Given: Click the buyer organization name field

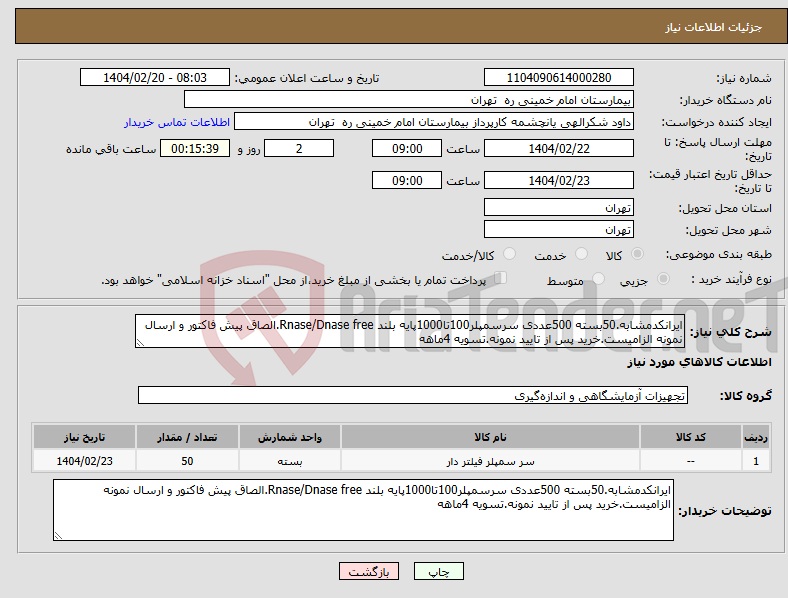Looking at the screenshot, I should pyautogui.click(x=409, y=99).
